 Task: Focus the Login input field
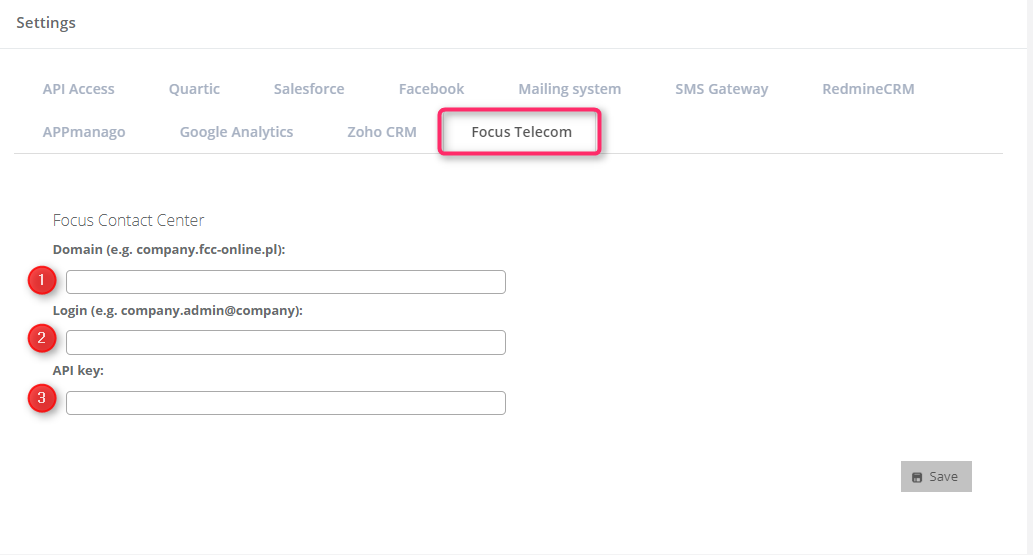[x=286, y=343]
